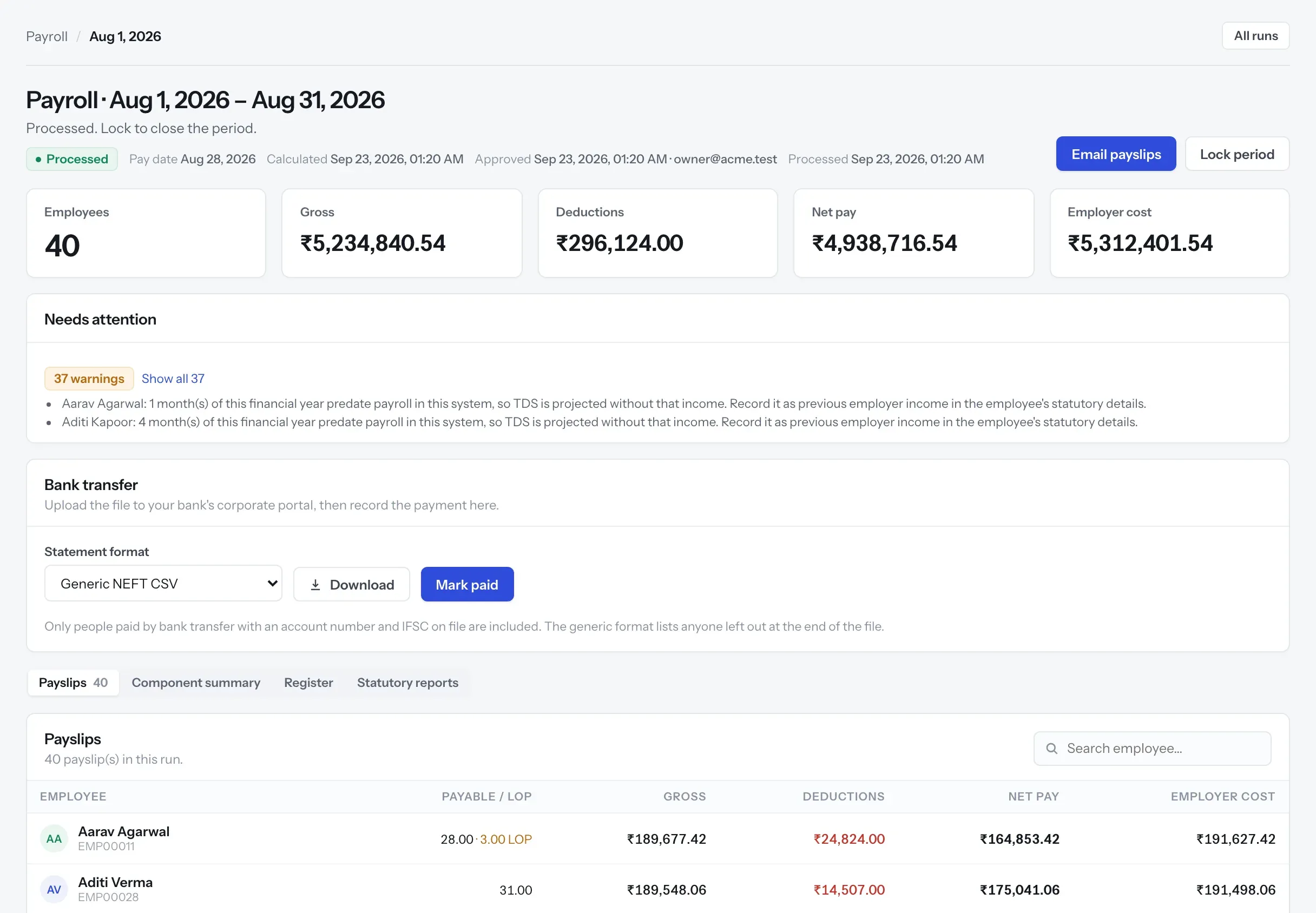This screenshot has width=1316, height=913.
Task: Click the Lock period button
Action: pyautogui.click(x=1237, y=154)
